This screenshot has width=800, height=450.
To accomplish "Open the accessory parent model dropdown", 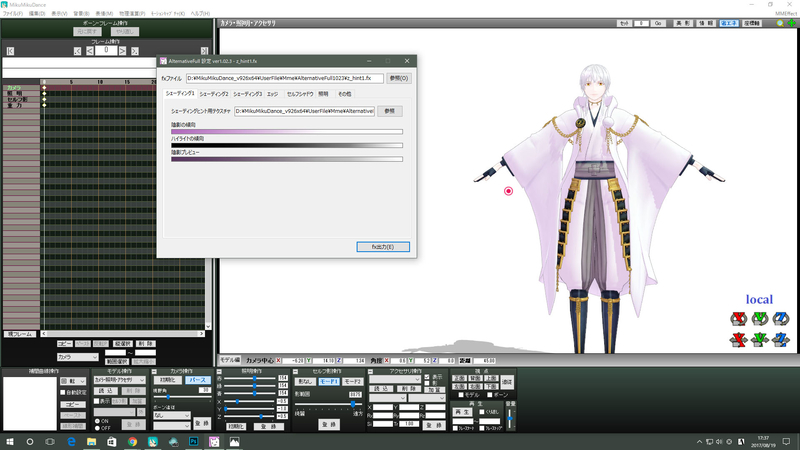I will (x=388, y=397).
